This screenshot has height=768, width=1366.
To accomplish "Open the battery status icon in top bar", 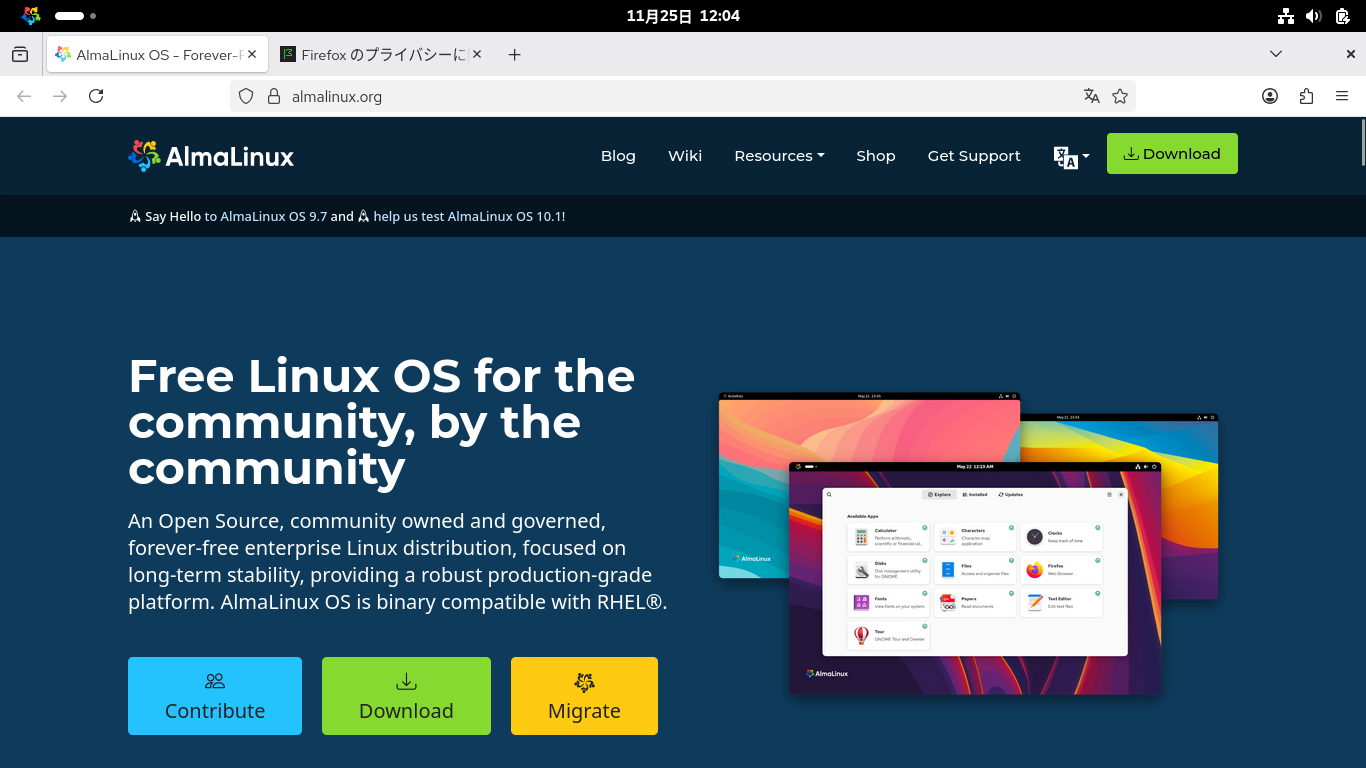I will (x=1342, y=16).
